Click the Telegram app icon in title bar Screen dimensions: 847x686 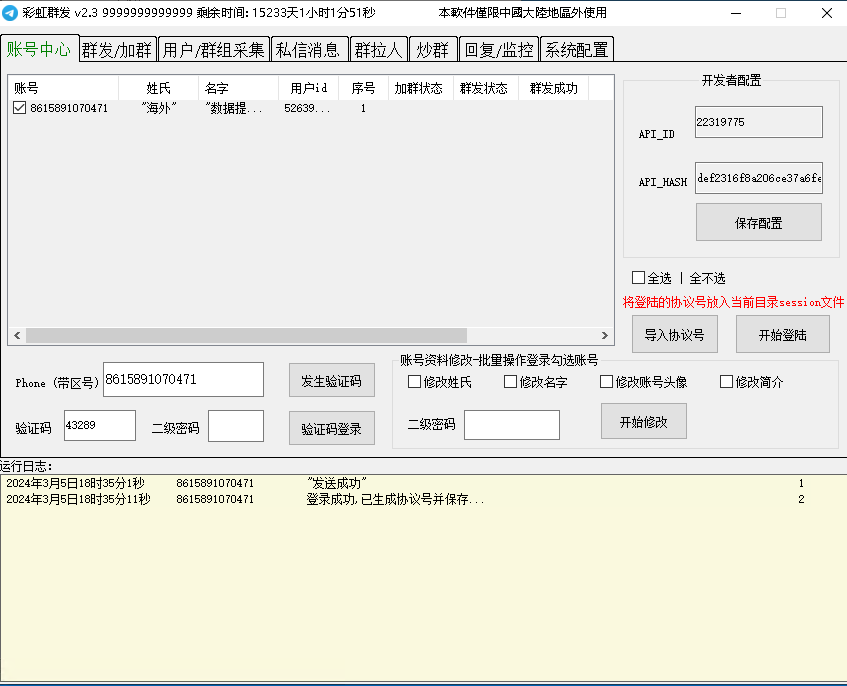click(x=10, y=13)
